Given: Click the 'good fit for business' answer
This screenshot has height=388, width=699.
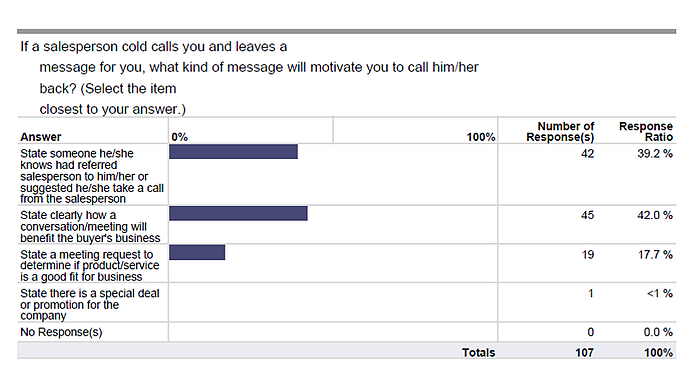Looking at the screenshot, I should 90,265.
